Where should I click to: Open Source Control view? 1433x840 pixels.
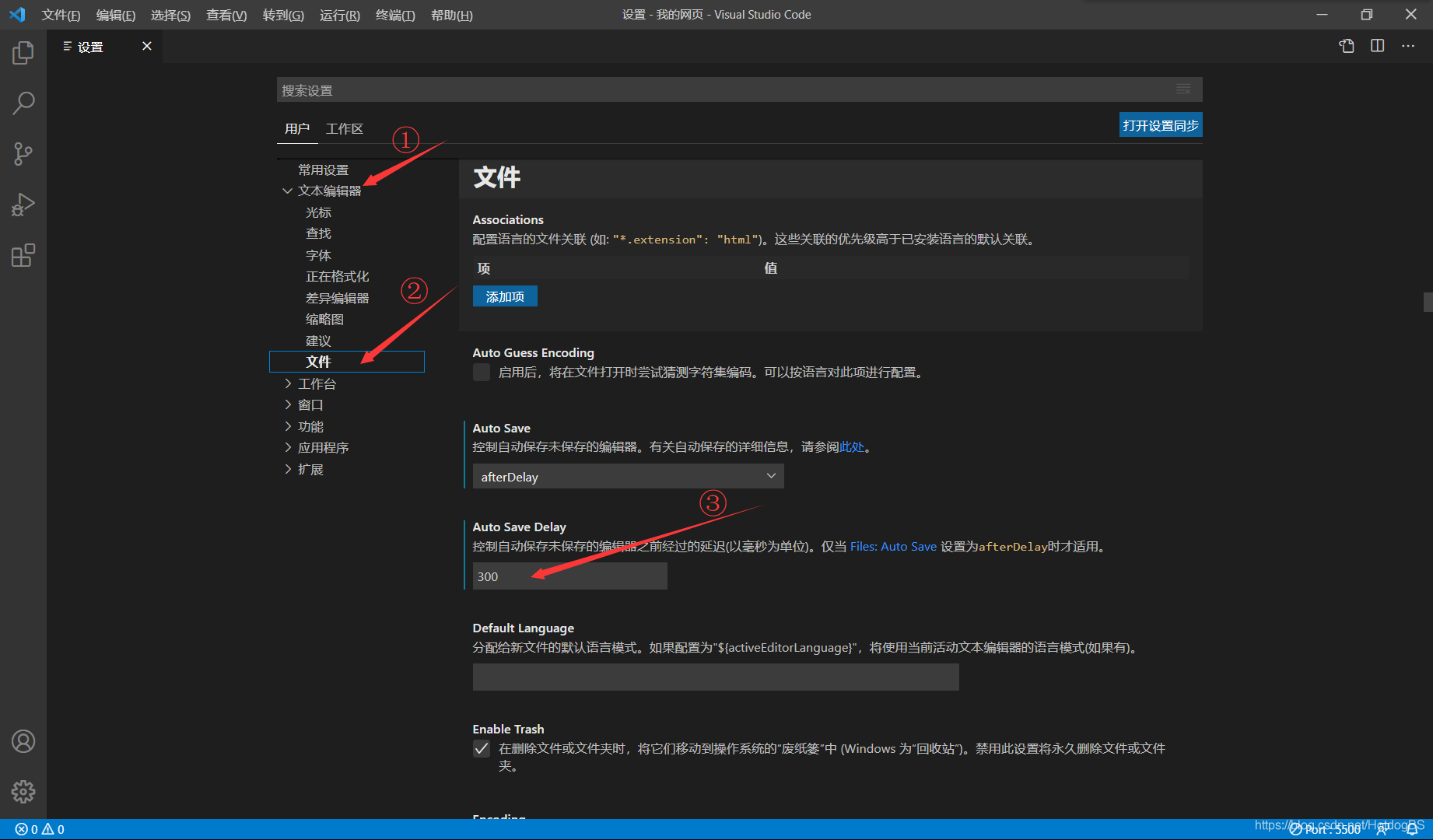(23, 153)
